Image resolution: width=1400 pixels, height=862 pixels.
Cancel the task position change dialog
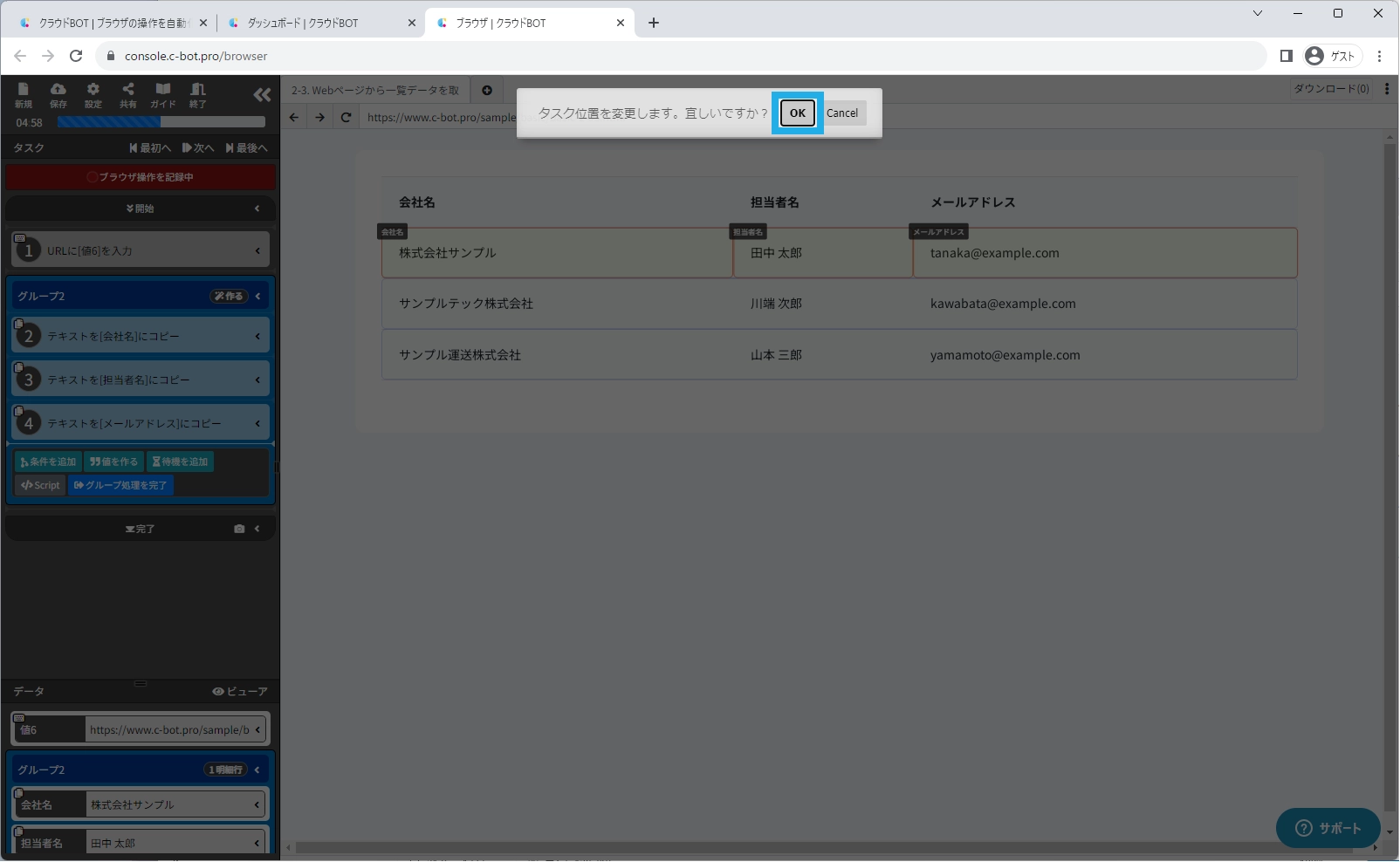(842, 113)
